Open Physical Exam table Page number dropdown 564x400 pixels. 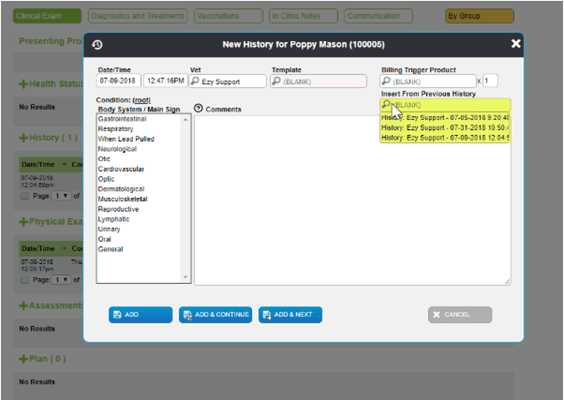[x=61, y=280]
